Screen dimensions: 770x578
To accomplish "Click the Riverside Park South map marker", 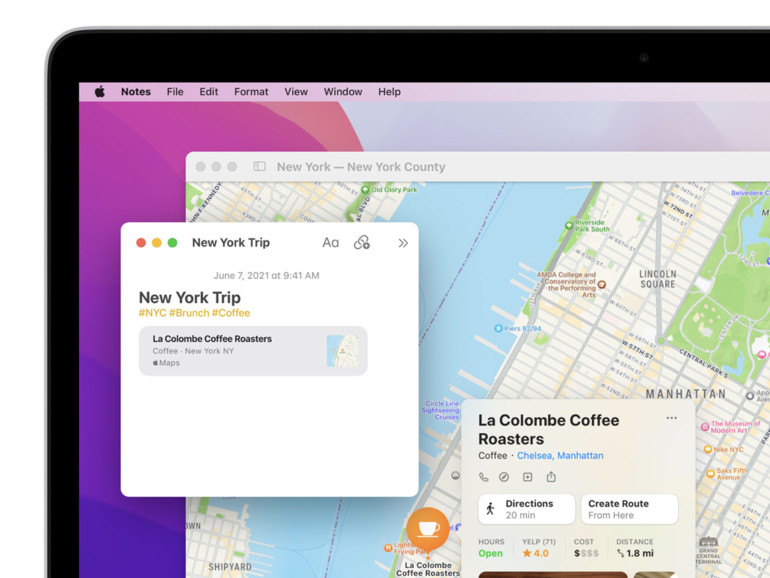I will point(569,225).
